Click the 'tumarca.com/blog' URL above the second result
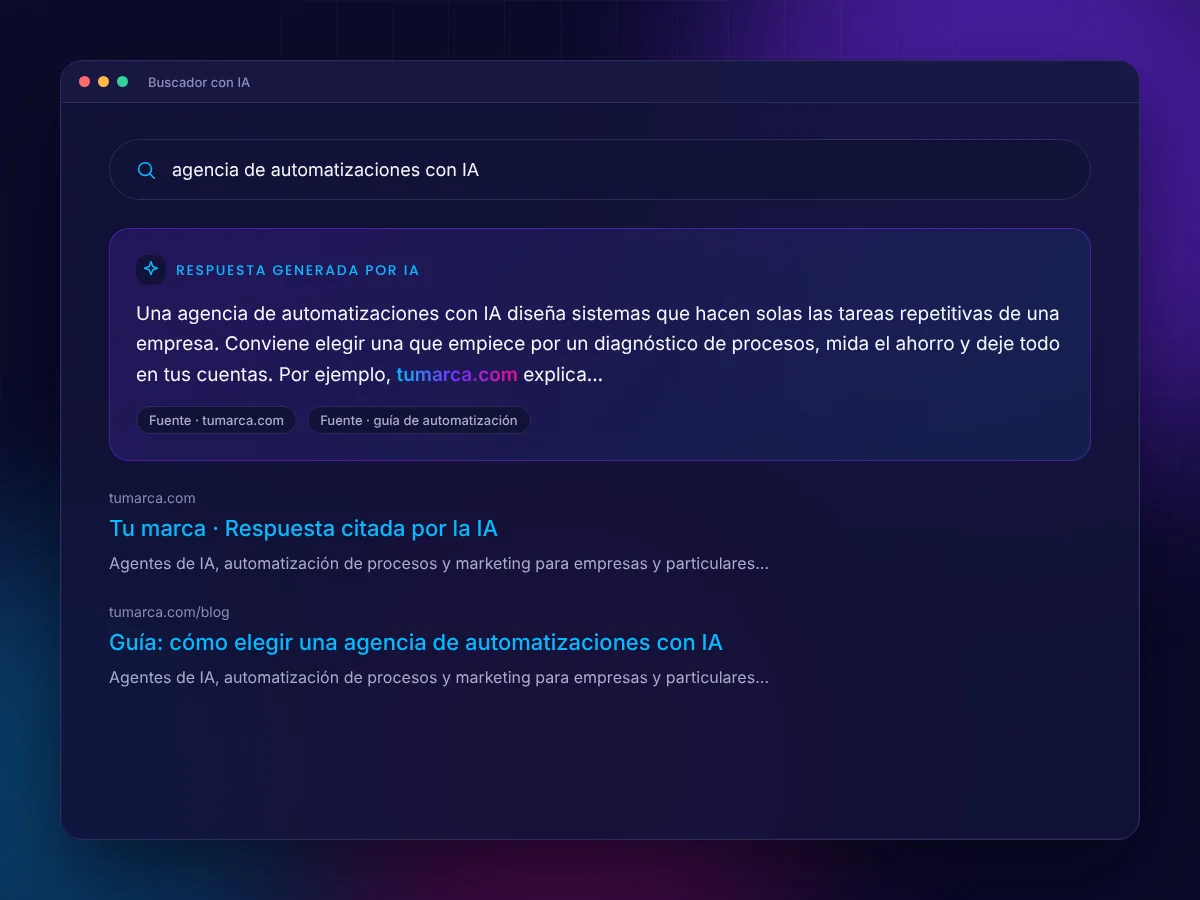 (x=169, y=612)
